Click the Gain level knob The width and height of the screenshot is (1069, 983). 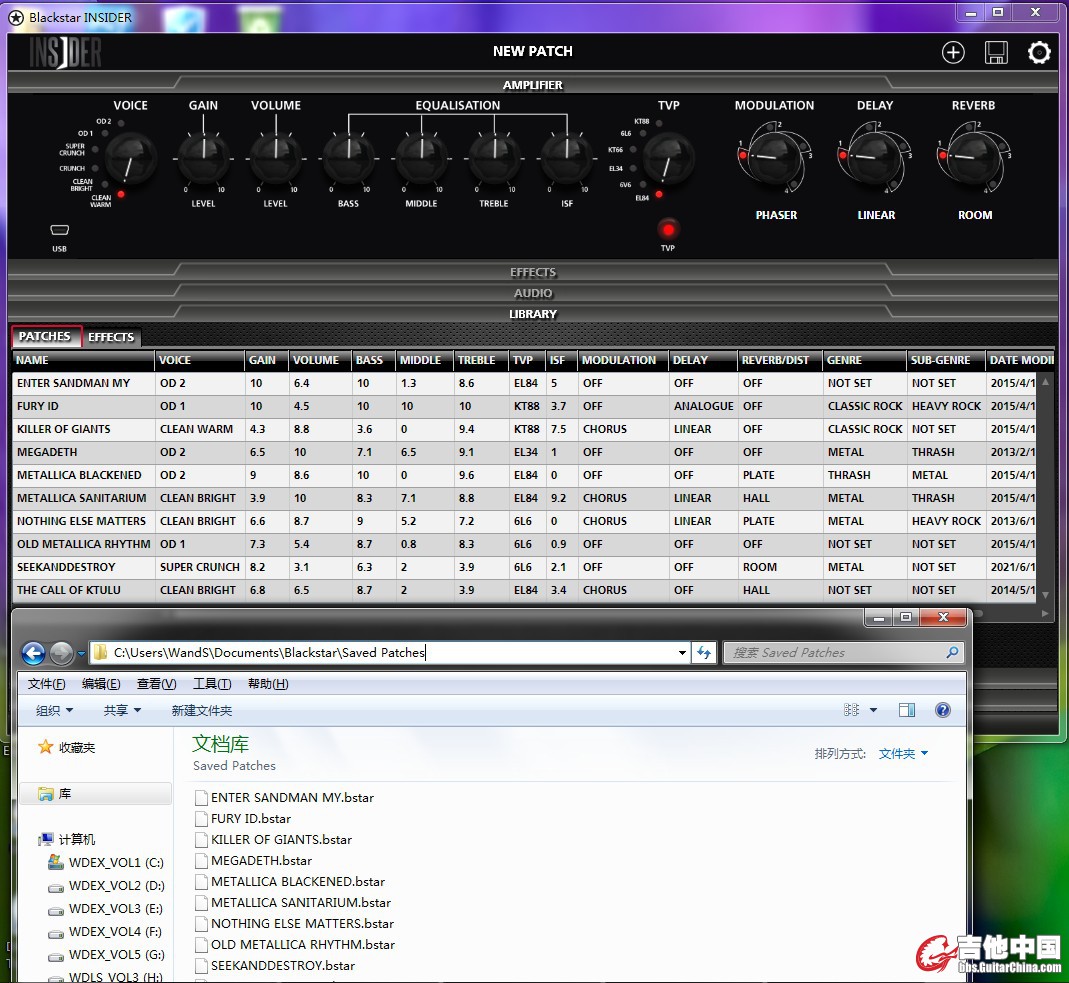point(203,157)
